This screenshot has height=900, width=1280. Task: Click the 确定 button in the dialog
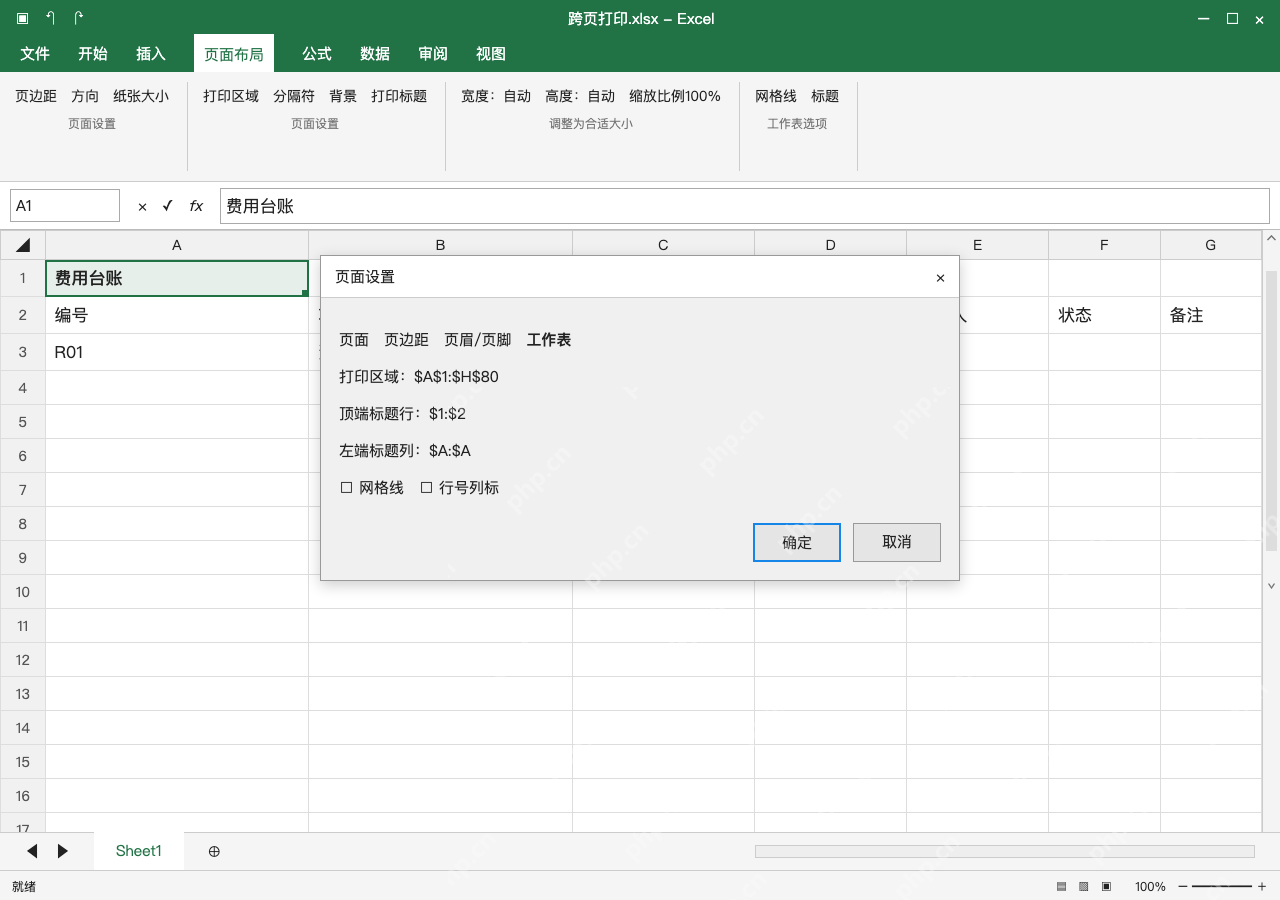pos(797,542)
